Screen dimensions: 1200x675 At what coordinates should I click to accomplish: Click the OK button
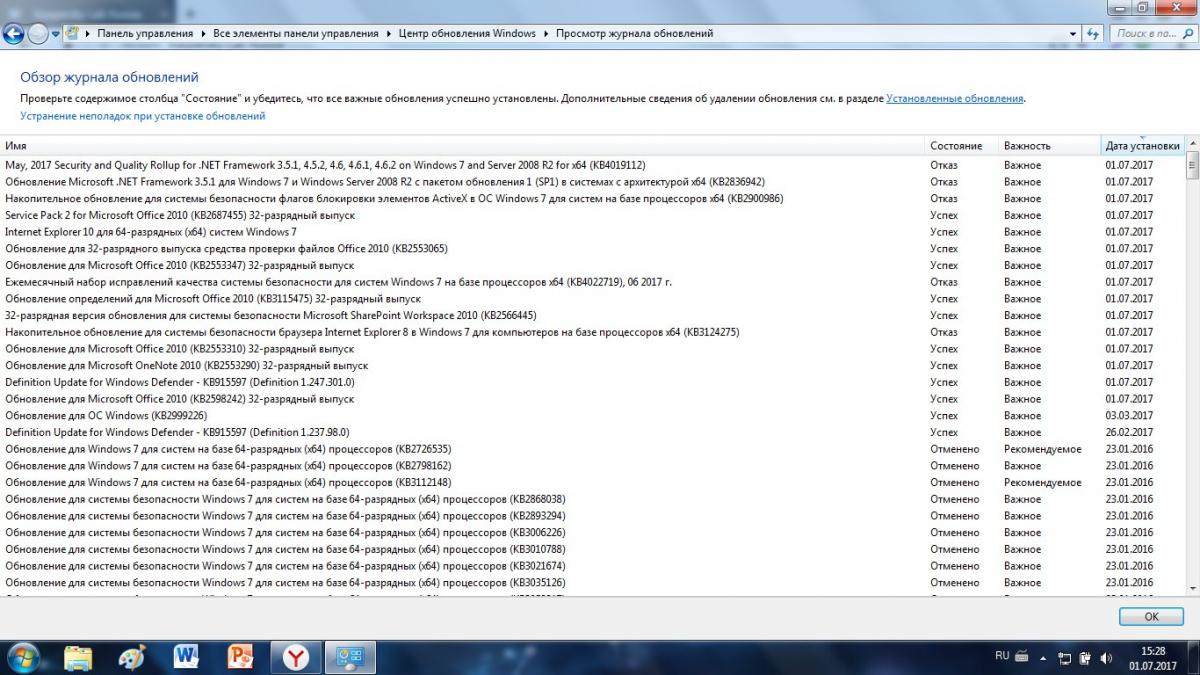click(x=1151, y=617)
